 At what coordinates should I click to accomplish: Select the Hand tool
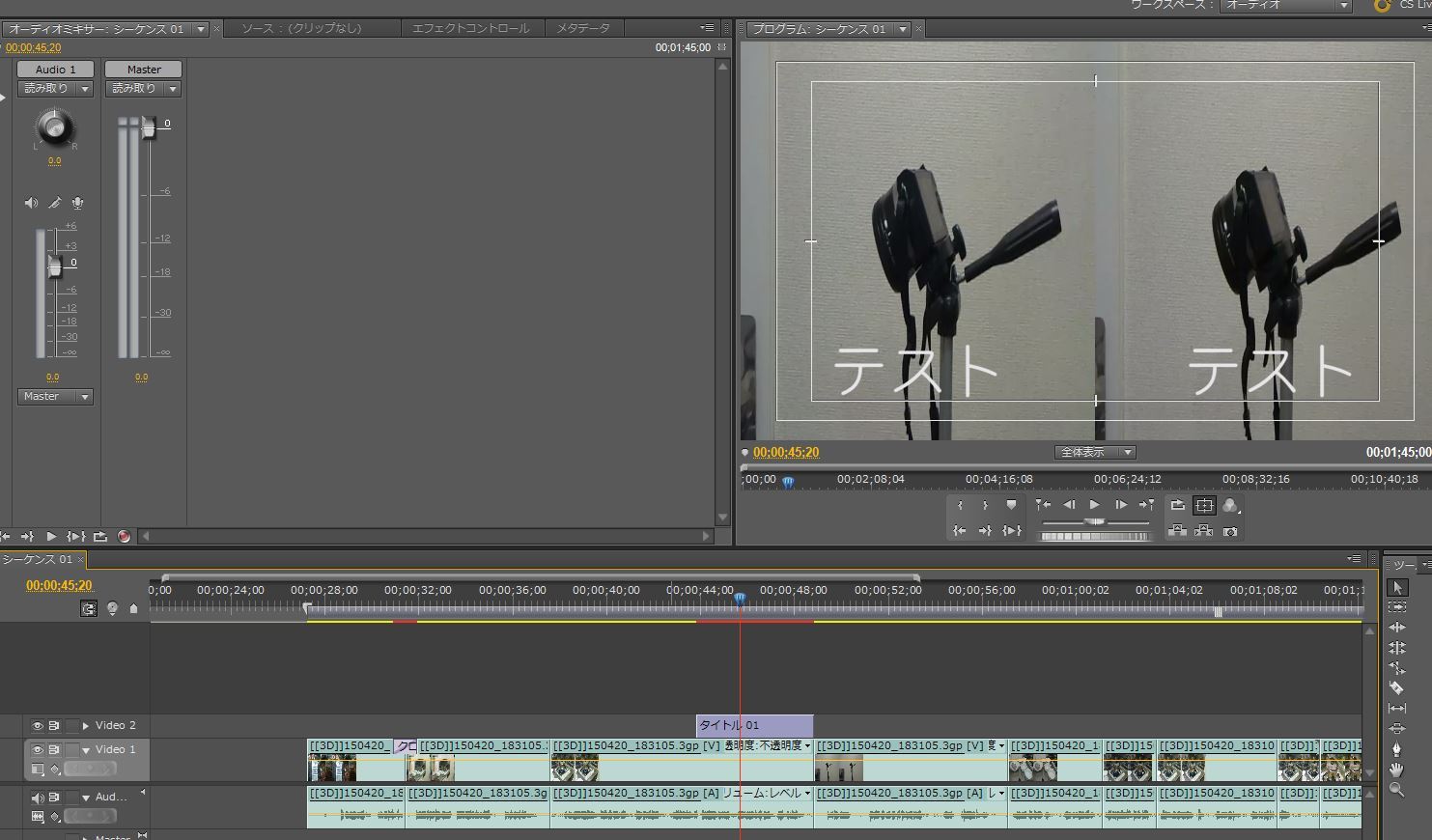(1396, 770)
